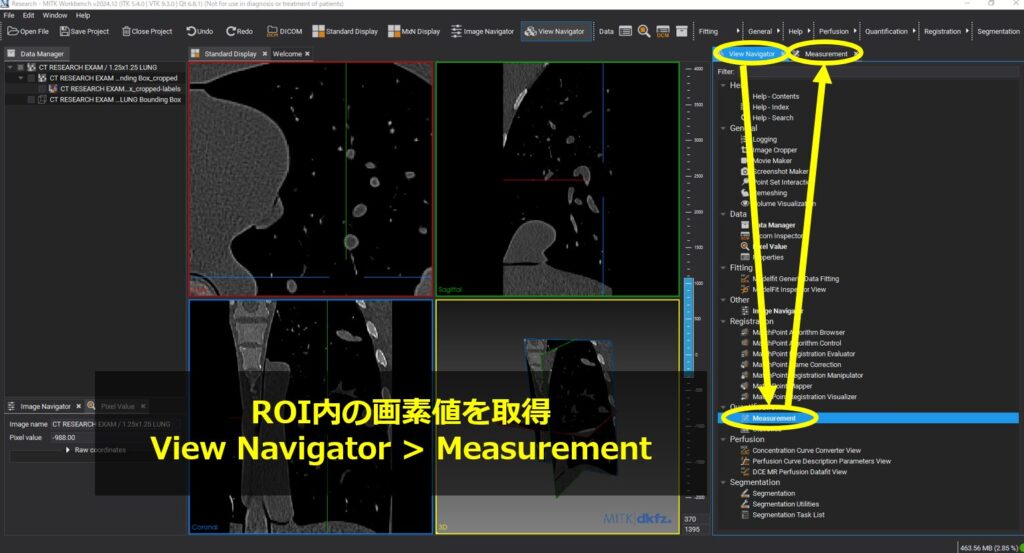This screenshot has width=1024, height=553.
Task: Expand the General toolbar overflow arrow
Action: click(x=778, y=31)
